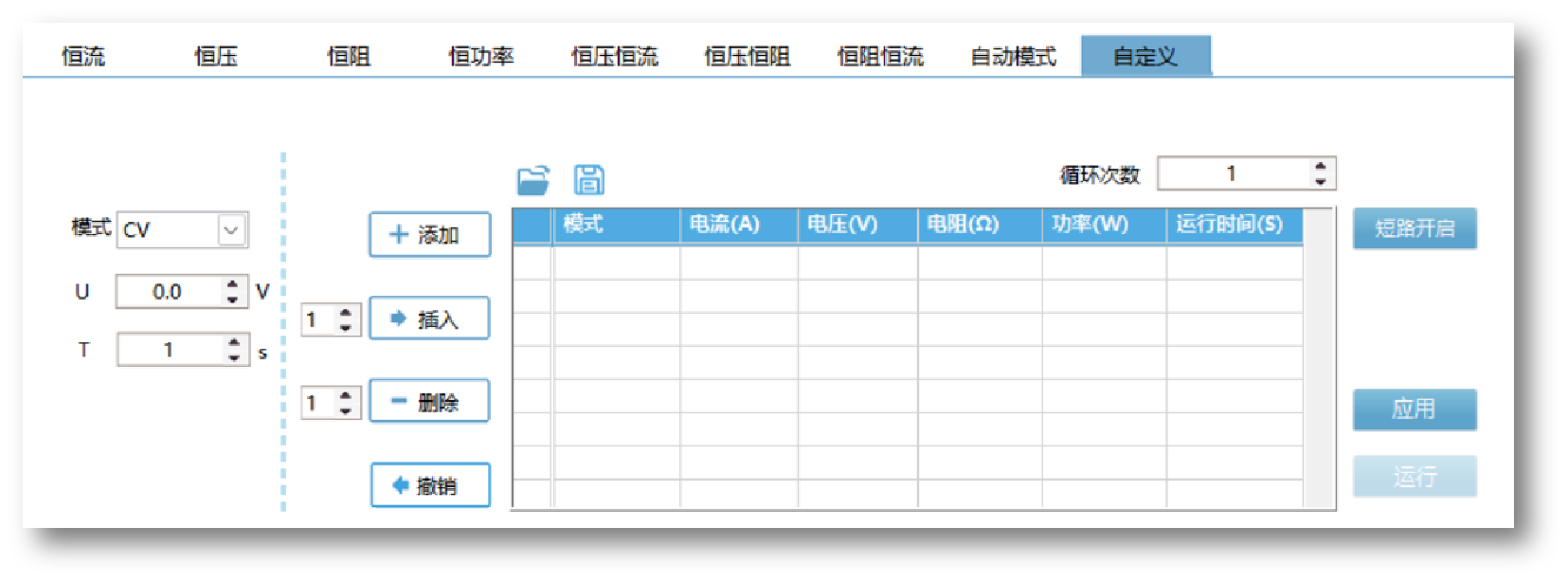Open the 恒功率 tab
This screenshot has width=1568, height=582.
tap(481, 56)
